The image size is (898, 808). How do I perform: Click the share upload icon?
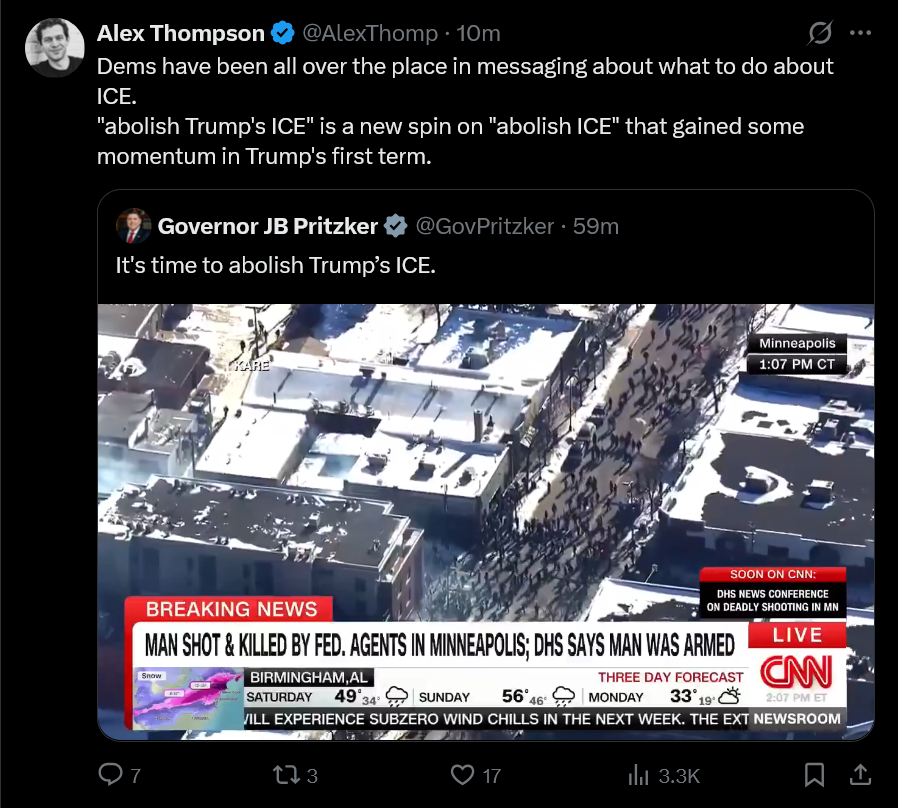pyautogui.click(x=860, y=775)
